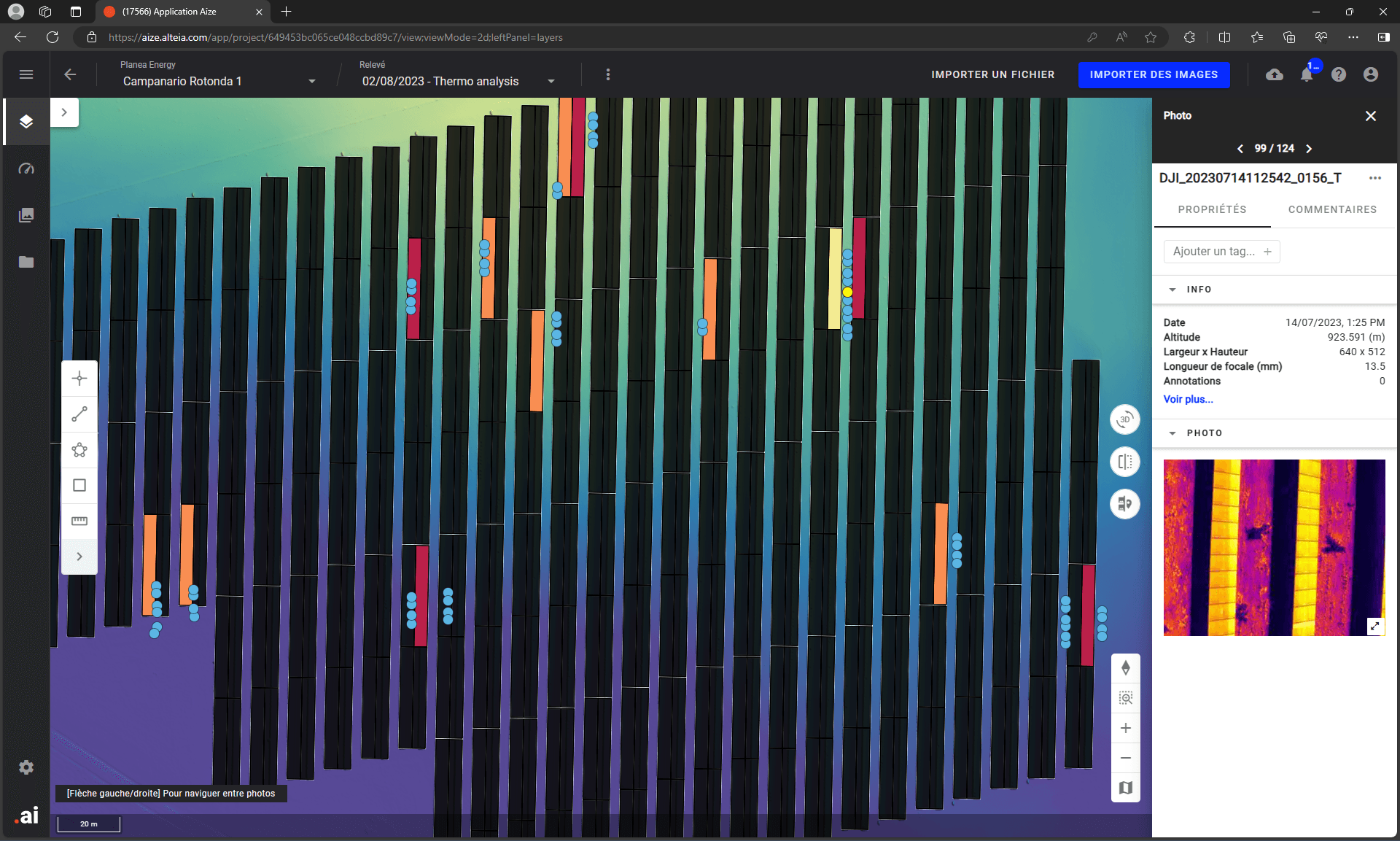Select the point marker annotation tool
Image resolution: width=1400 pixels, height=841 pixels.
click(79, 378)
